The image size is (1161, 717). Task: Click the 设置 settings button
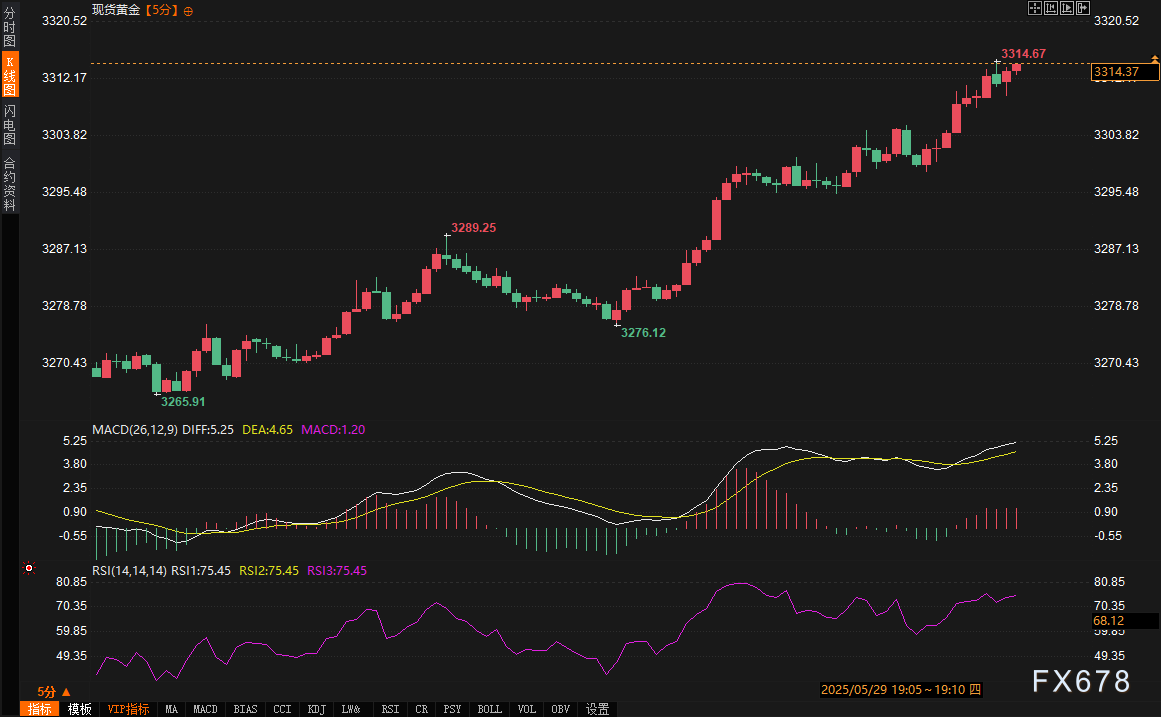click(x=598, y=709)
